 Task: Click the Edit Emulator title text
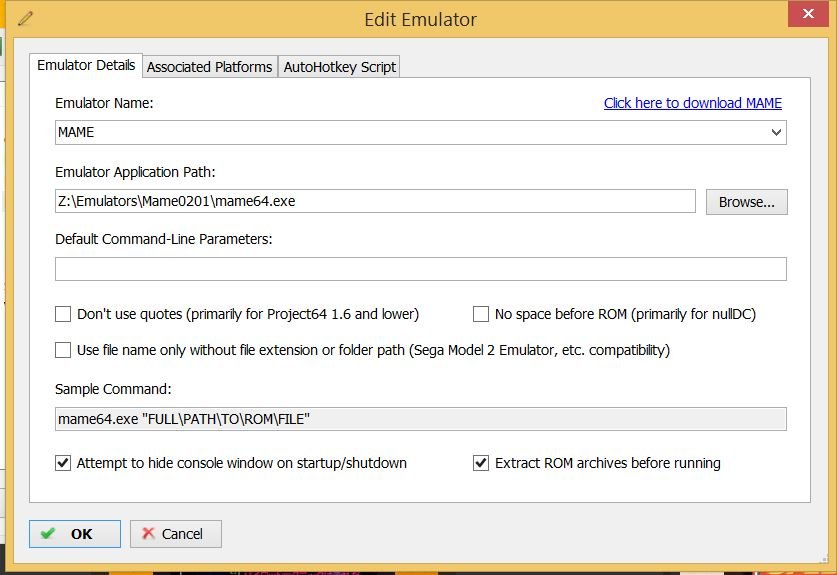click(x=420, y=20)
